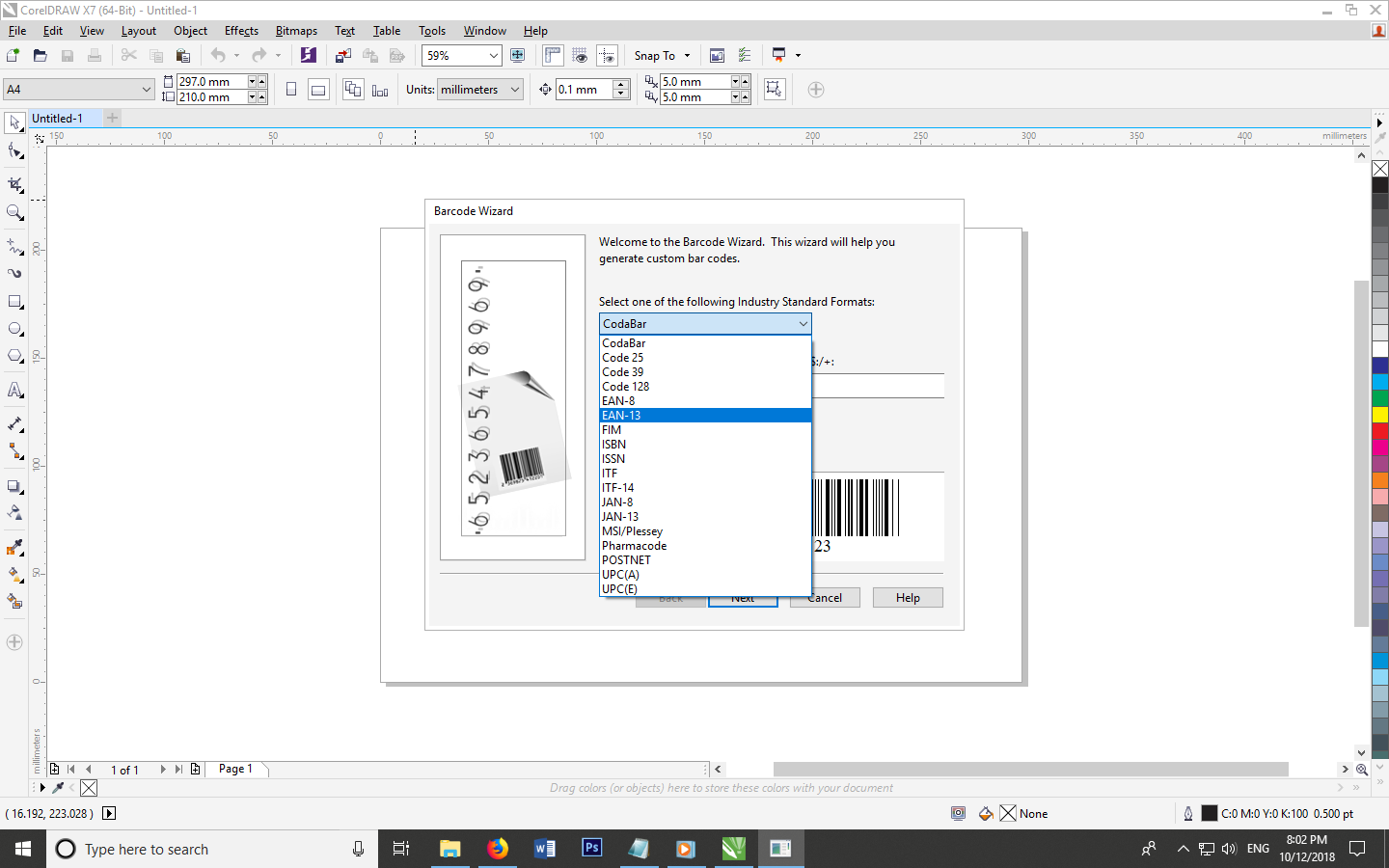Click the Open folder icon in toolbar

[x=40, y=56]
